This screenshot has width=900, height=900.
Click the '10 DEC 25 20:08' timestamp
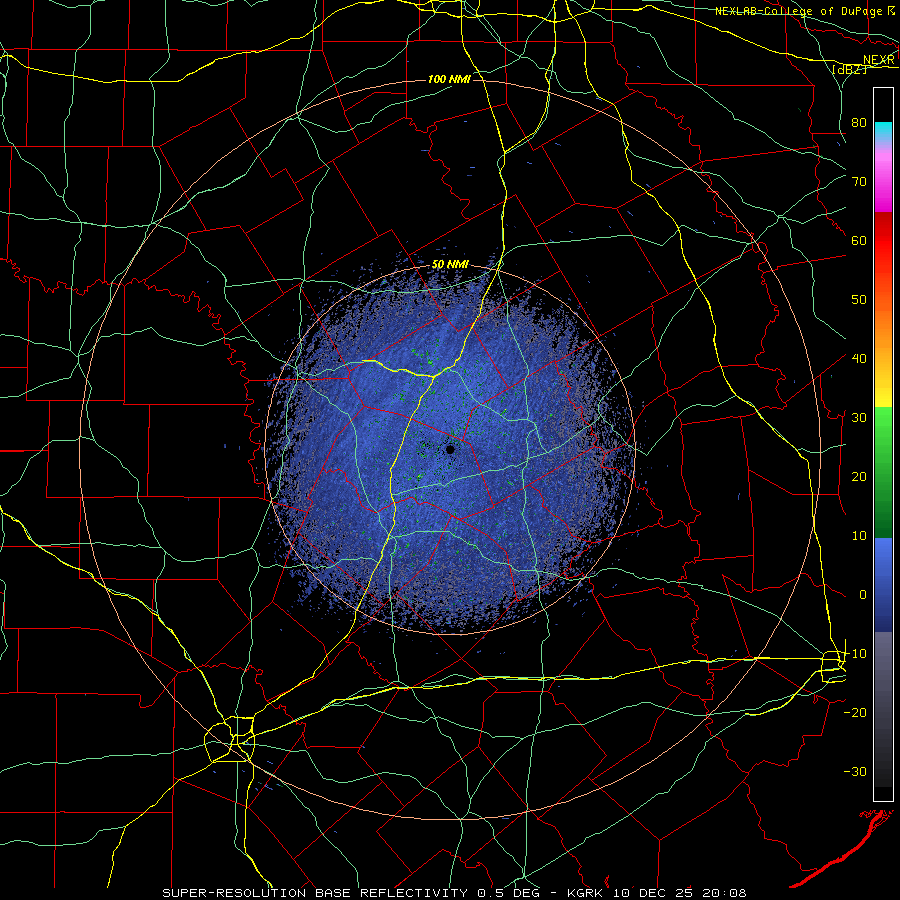pos(681,893)
